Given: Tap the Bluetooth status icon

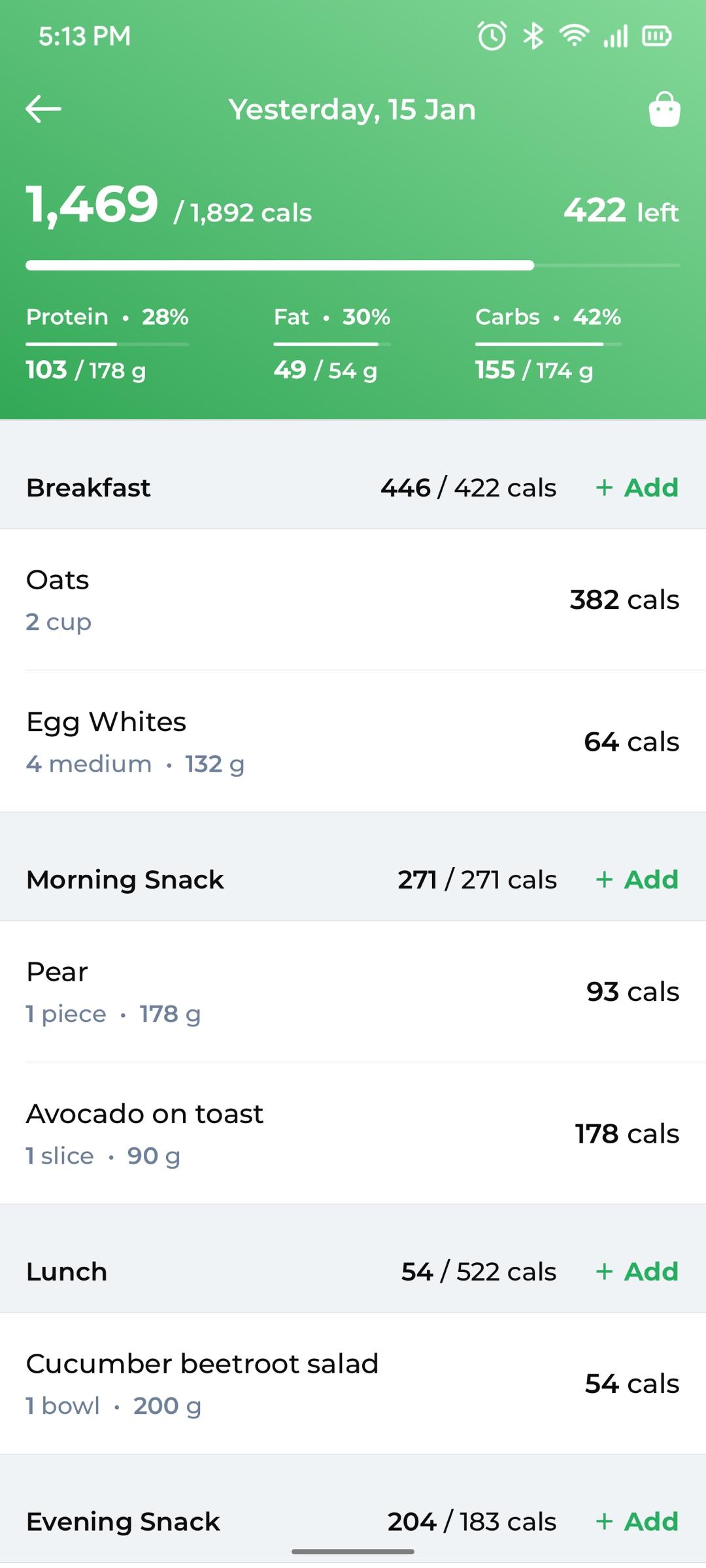Looking at the screenshot, I should coord(533,36).
